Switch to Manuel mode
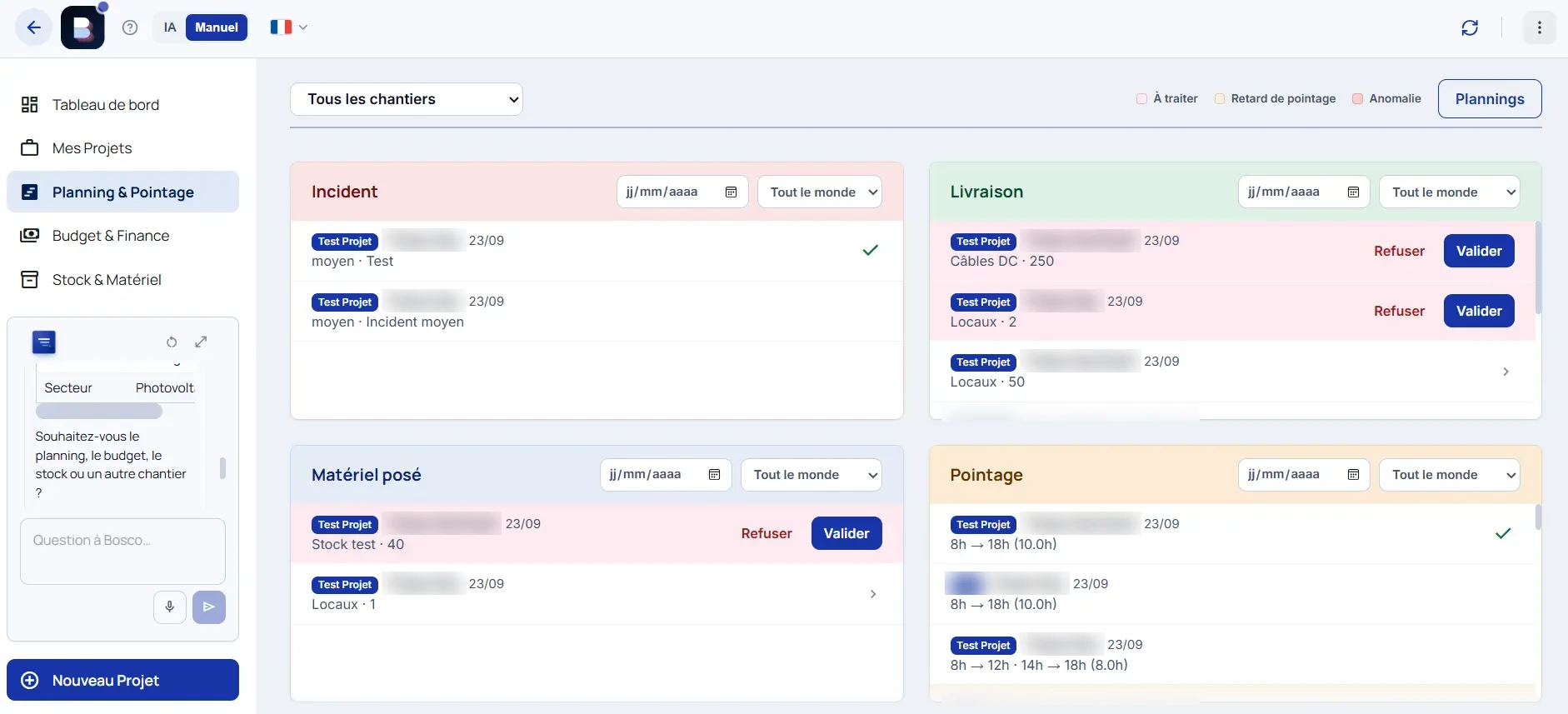 point(217,27)
